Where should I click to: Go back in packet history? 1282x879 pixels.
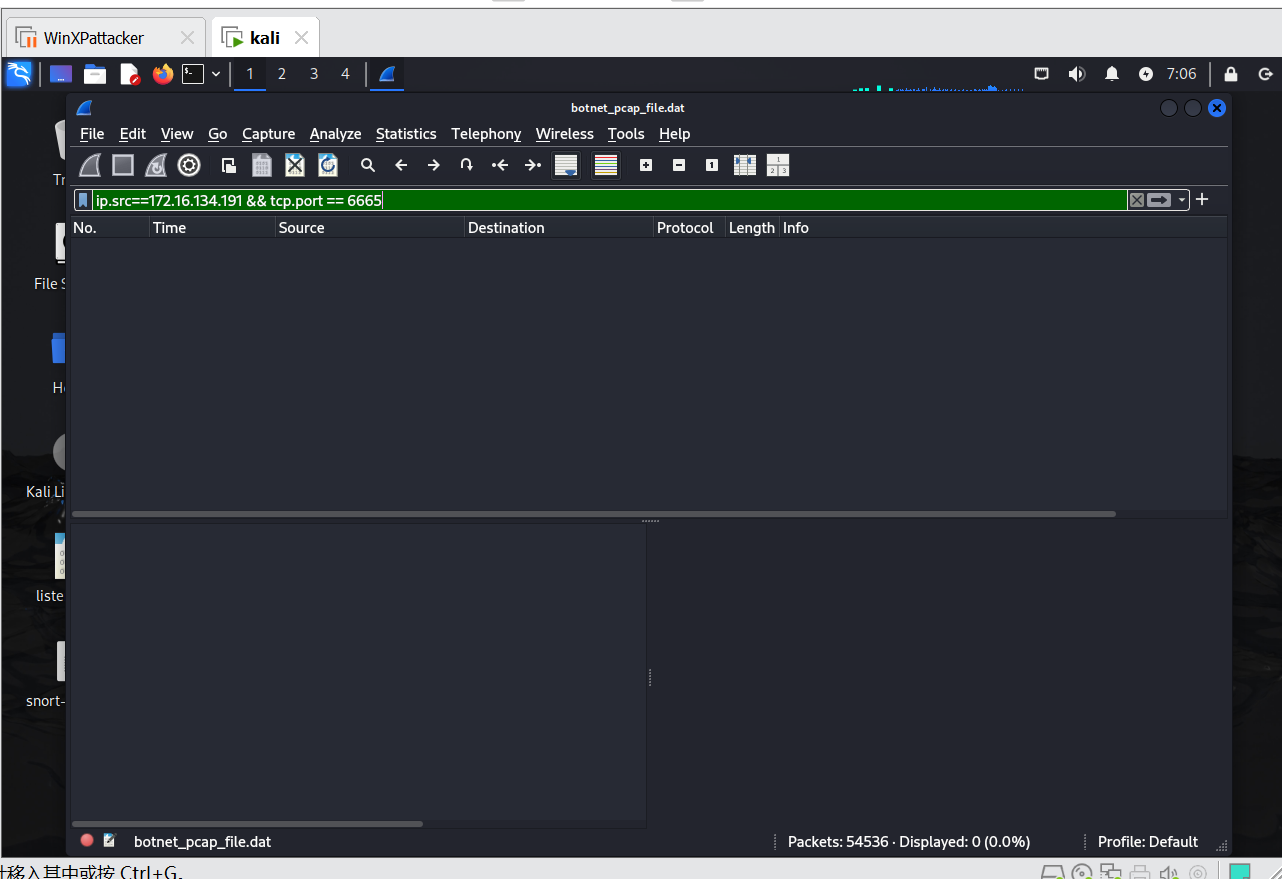401,165
